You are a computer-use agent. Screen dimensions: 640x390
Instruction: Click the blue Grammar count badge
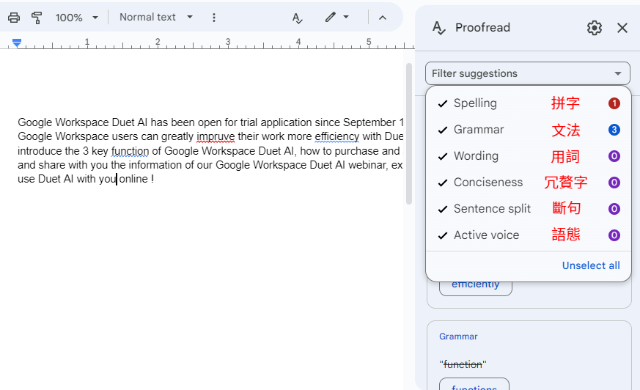click(x=614, y=130)
